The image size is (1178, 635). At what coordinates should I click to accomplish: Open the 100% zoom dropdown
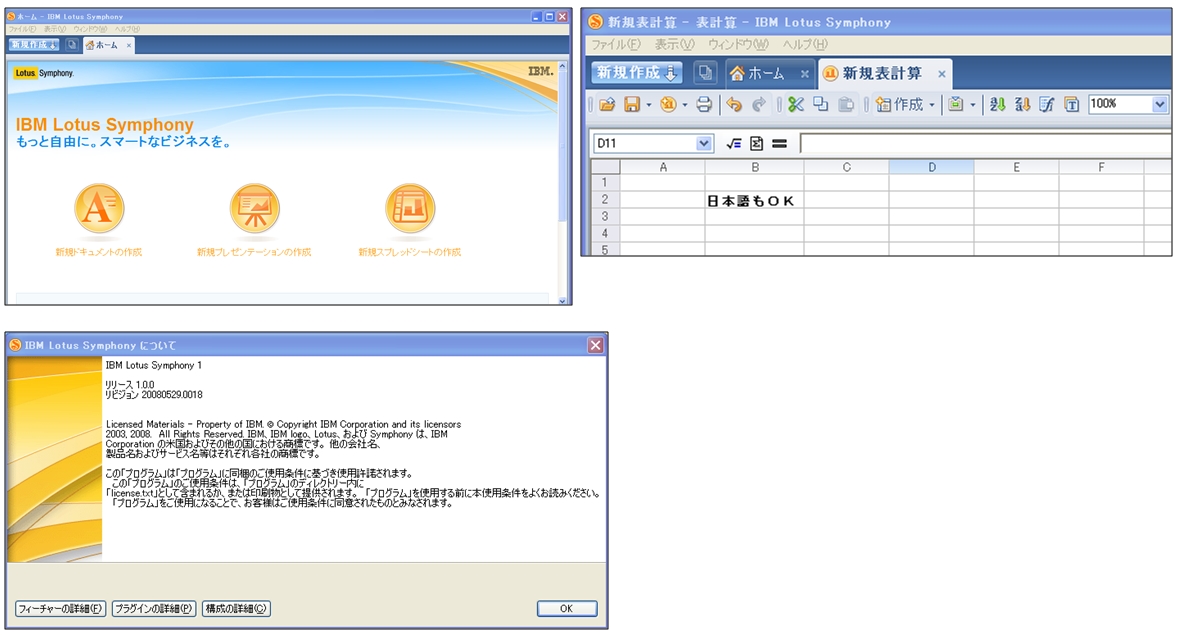point(1159,104)
